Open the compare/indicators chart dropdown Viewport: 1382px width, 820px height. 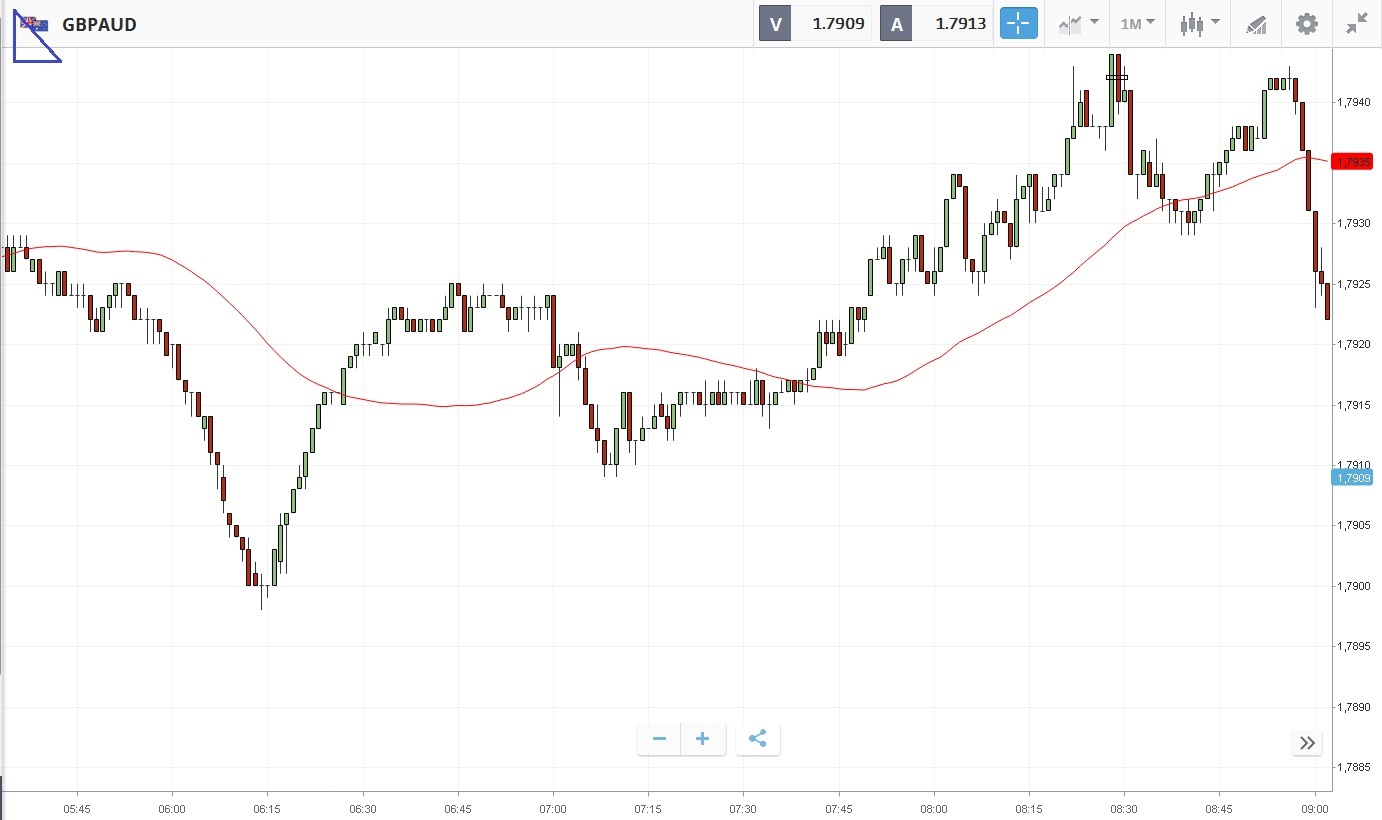coord(1079,24)
